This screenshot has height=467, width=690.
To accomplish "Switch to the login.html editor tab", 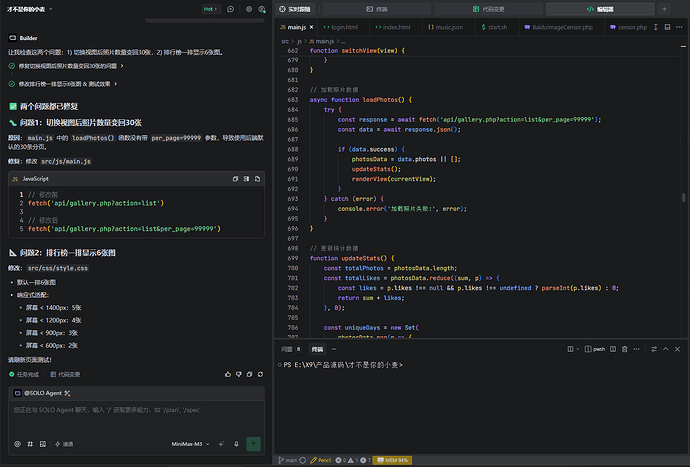I will 341,27.
